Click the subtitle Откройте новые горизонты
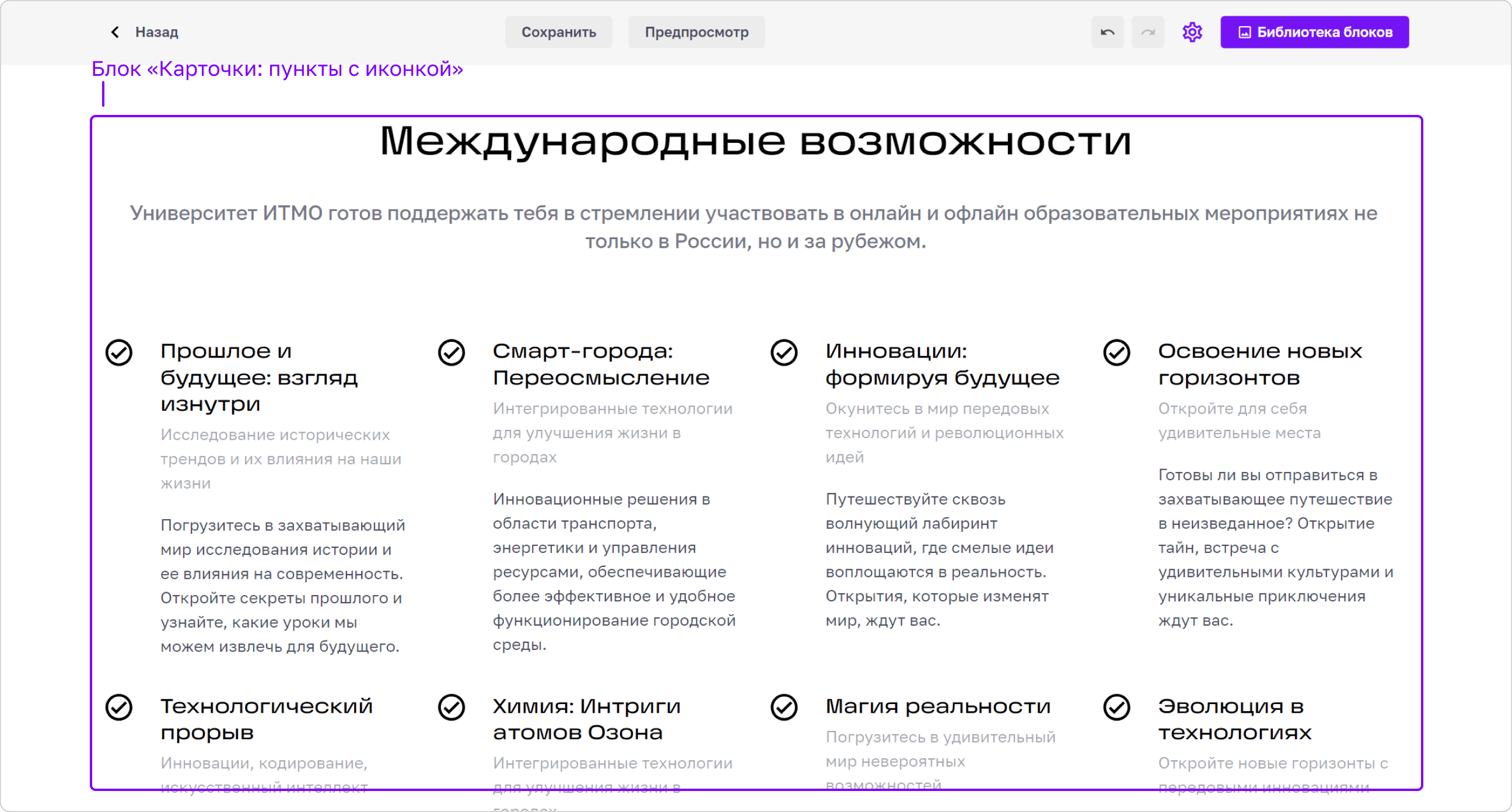This screenshot has width=1512, height=812. 1272,775
